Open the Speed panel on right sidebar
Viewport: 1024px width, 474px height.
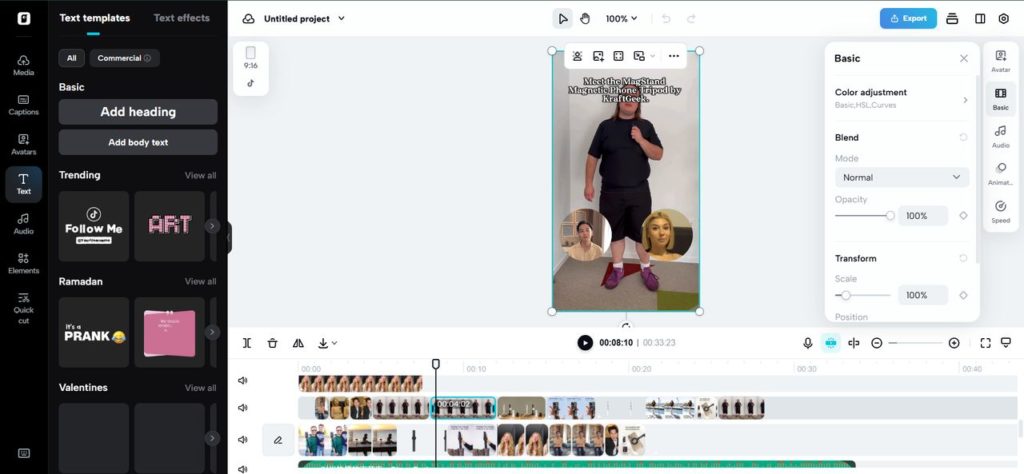point(1000,211)
